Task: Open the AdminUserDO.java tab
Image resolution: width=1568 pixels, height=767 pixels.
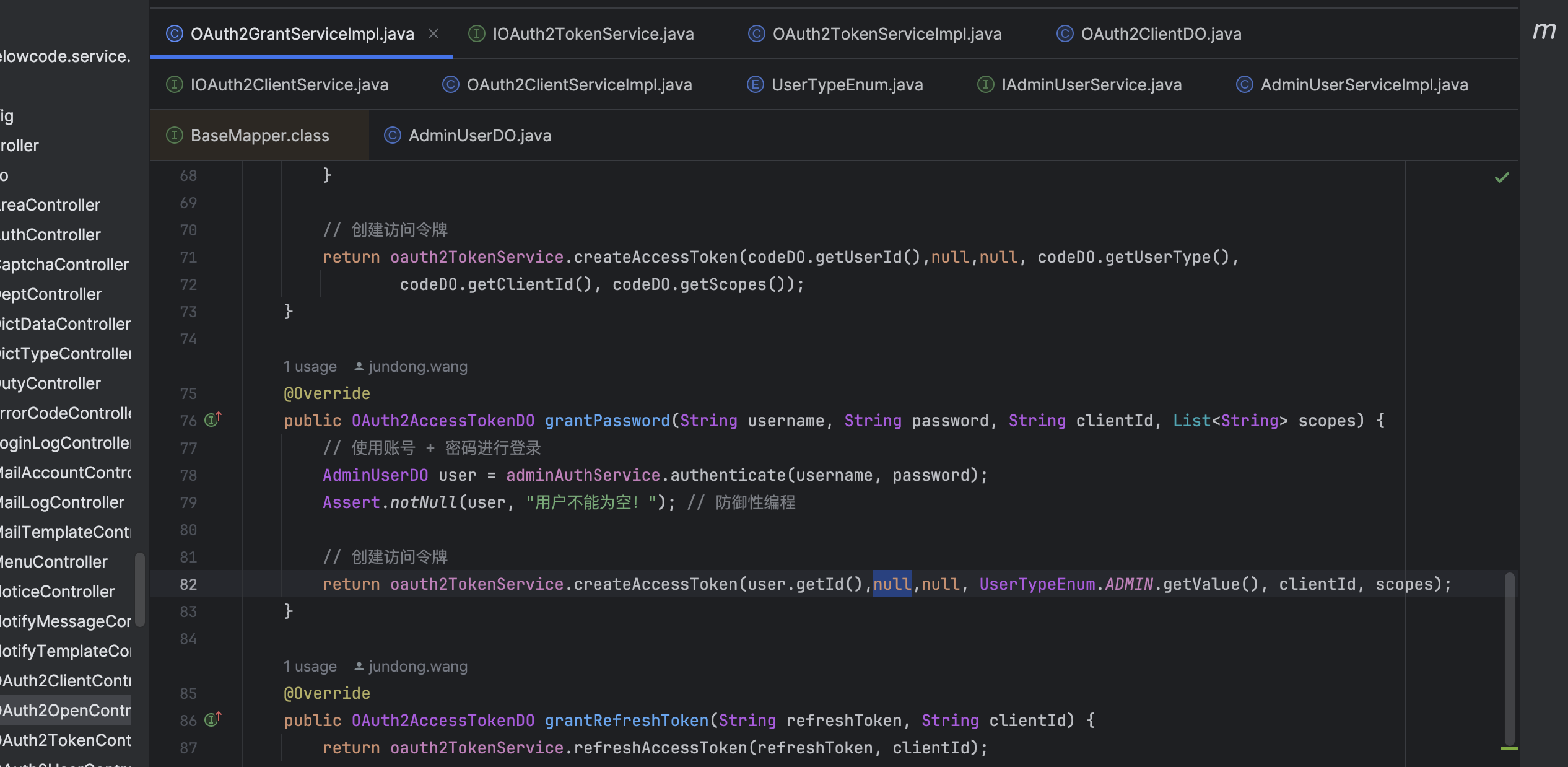Action: pyautogui.click(x=479, y=136)
